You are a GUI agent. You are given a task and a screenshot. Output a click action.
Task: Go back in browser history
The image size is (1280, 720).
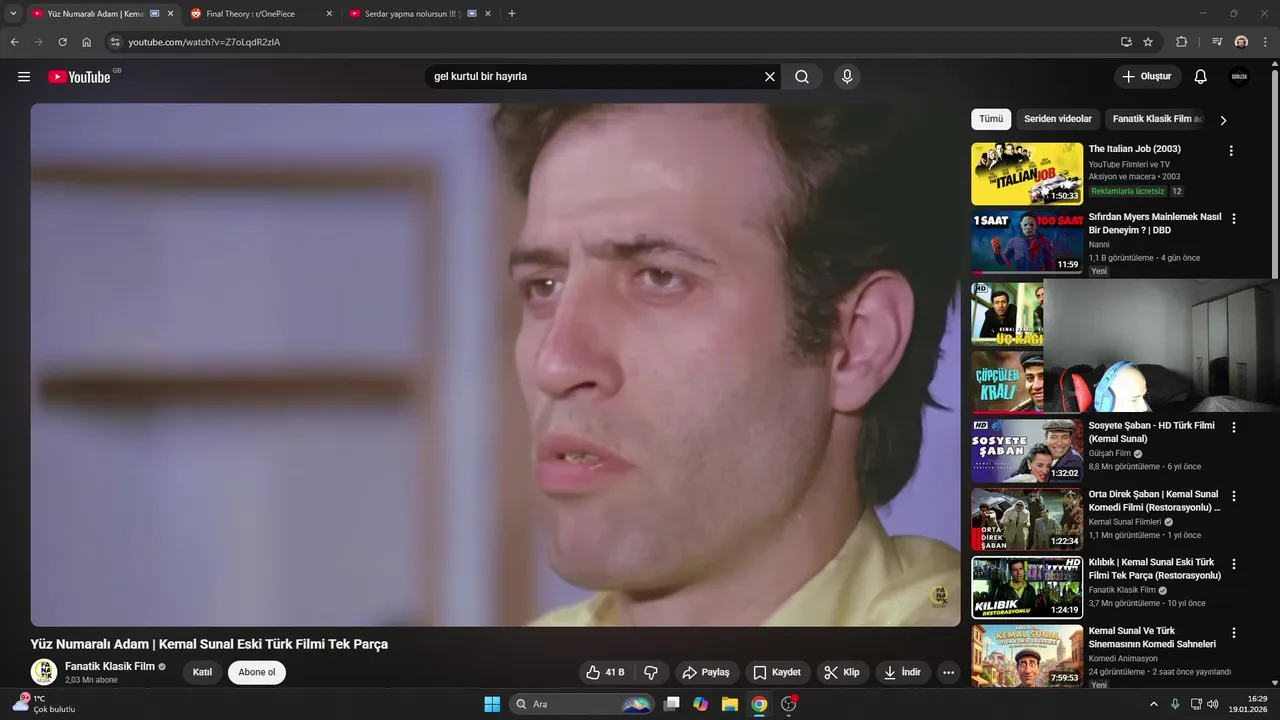[x=14, y=42]
